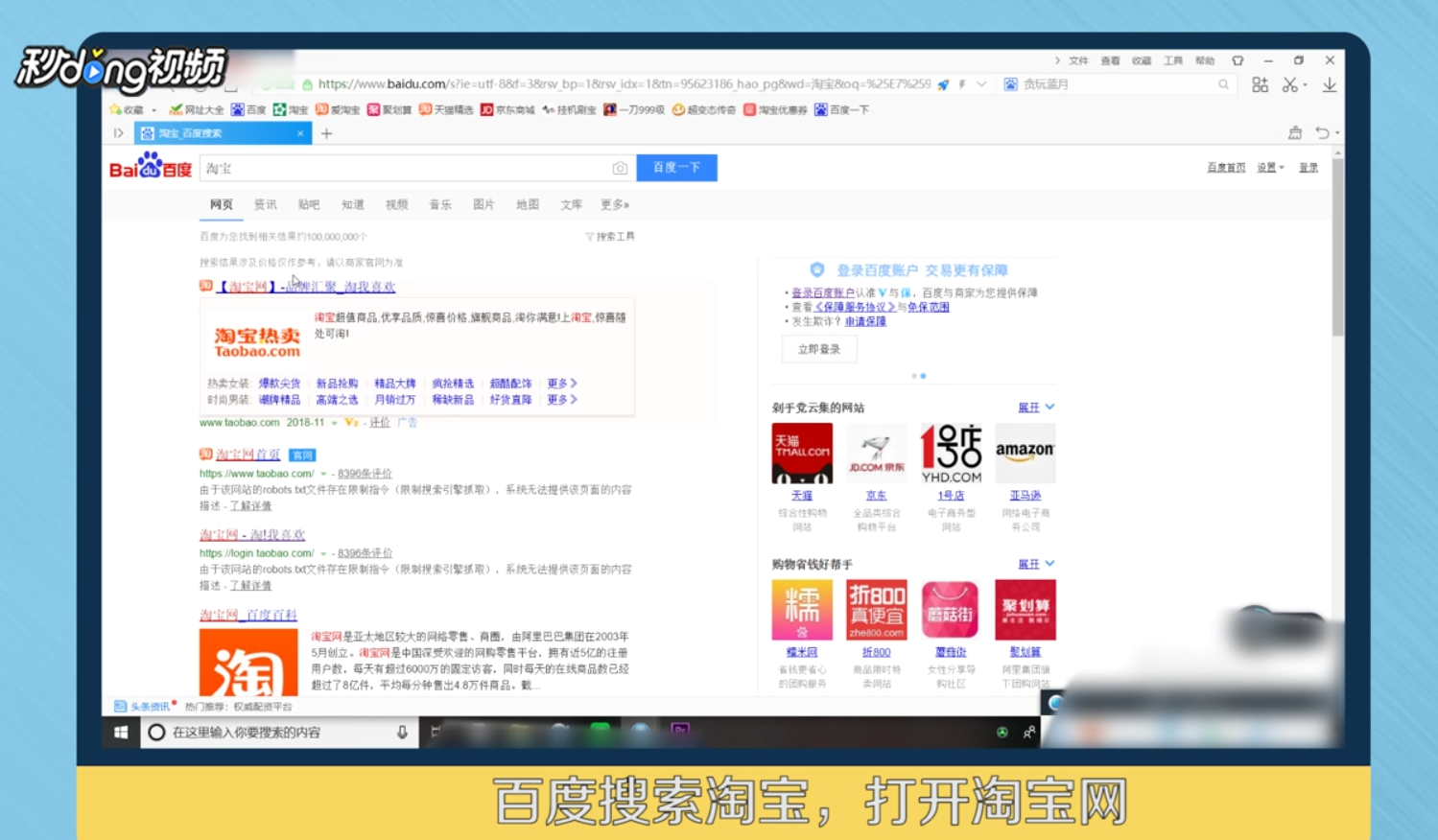The width and height of the screenshot is (1438, 840).
Task: Open the 聚划算 site icon
Action: pyautogui.click(x=1025, y=610)
